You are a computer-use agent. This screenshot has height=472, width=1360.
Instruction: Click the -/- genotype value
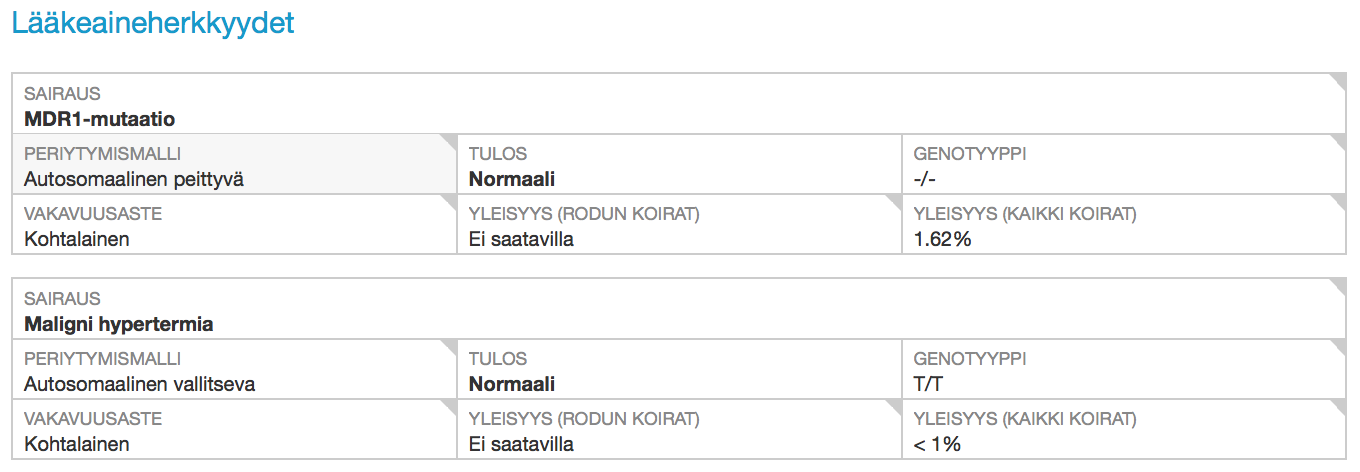click(925, 180)
